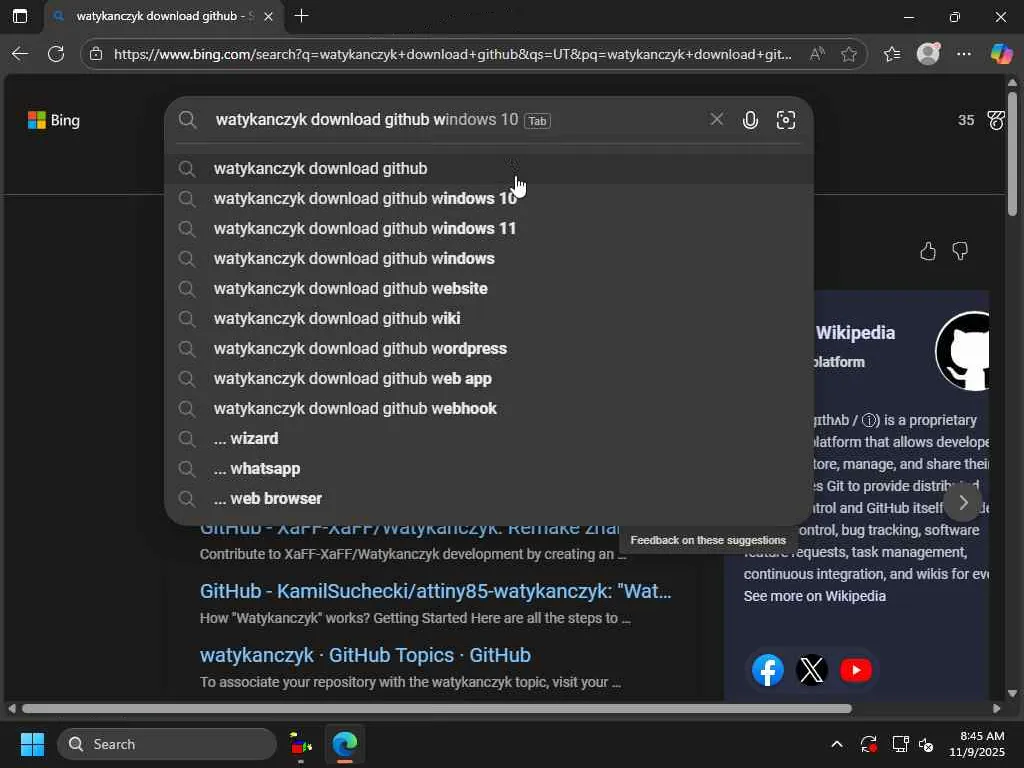Click the sync alert tray icon
This screenshot has height=768, width=1024.
pyautogui.click(x=868, y=744)
